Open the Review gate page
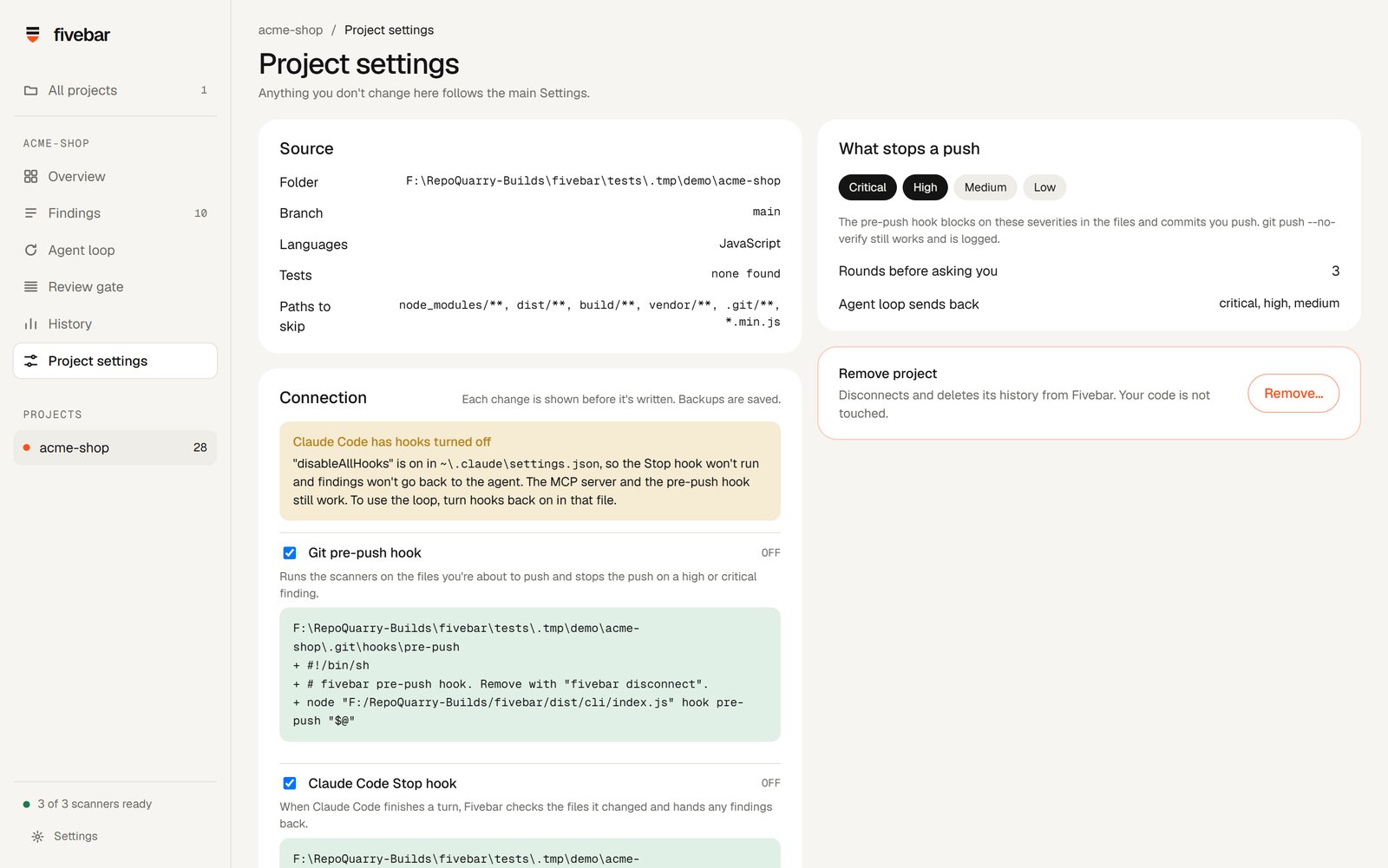 click(x=115, y=287)
